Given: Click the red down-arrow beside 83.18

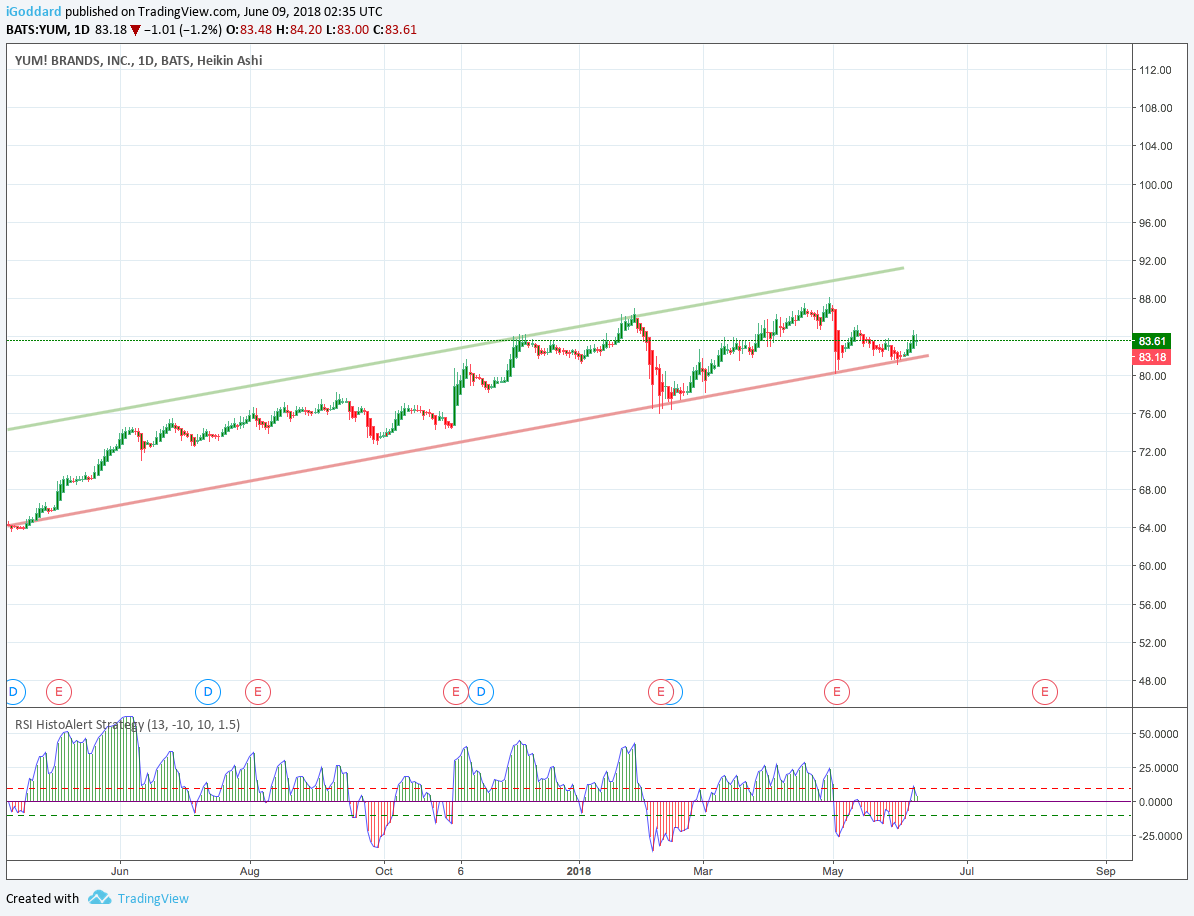Looking at the screenshot, I should [x=135, y=30].
